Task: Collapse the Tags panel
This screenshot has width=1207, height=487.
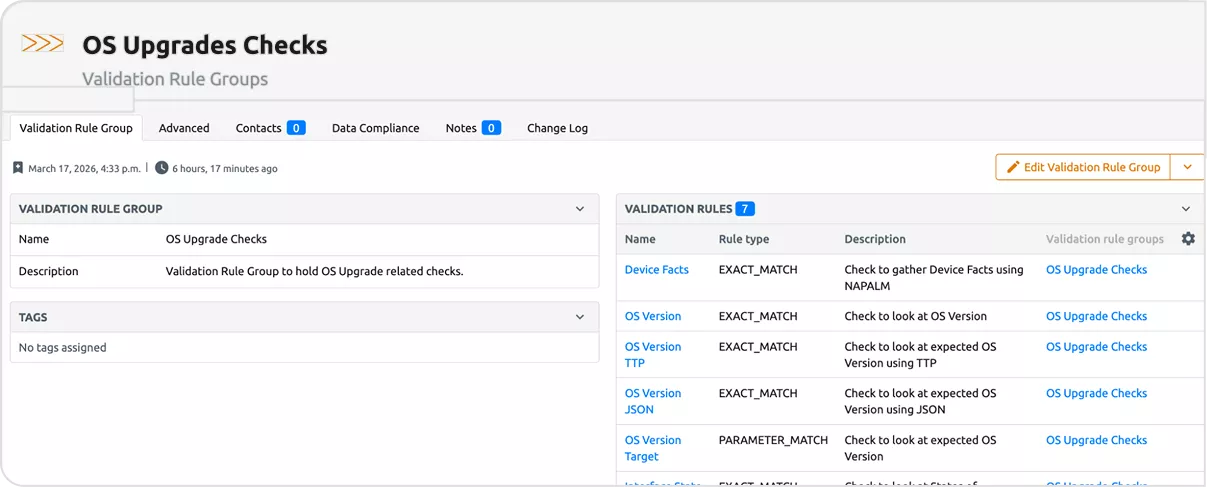Action: coord(580,317)
